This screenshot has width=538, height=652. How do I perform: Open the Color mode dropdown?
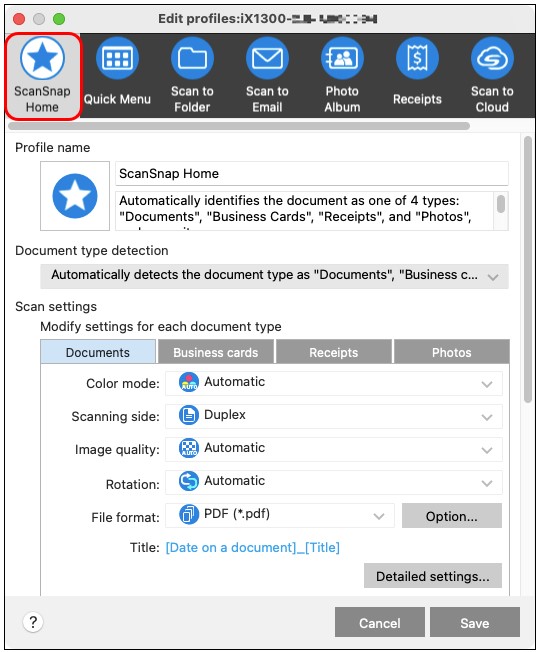click(333, 383)
